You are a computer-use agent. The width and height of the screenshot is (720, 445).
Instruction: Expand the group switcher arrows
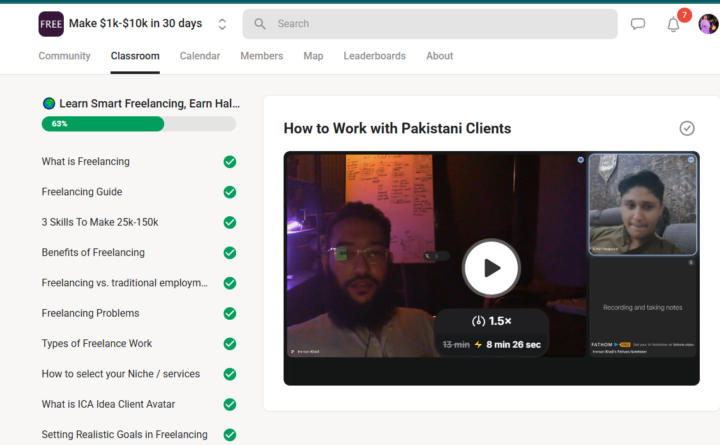tap(222, 24)
